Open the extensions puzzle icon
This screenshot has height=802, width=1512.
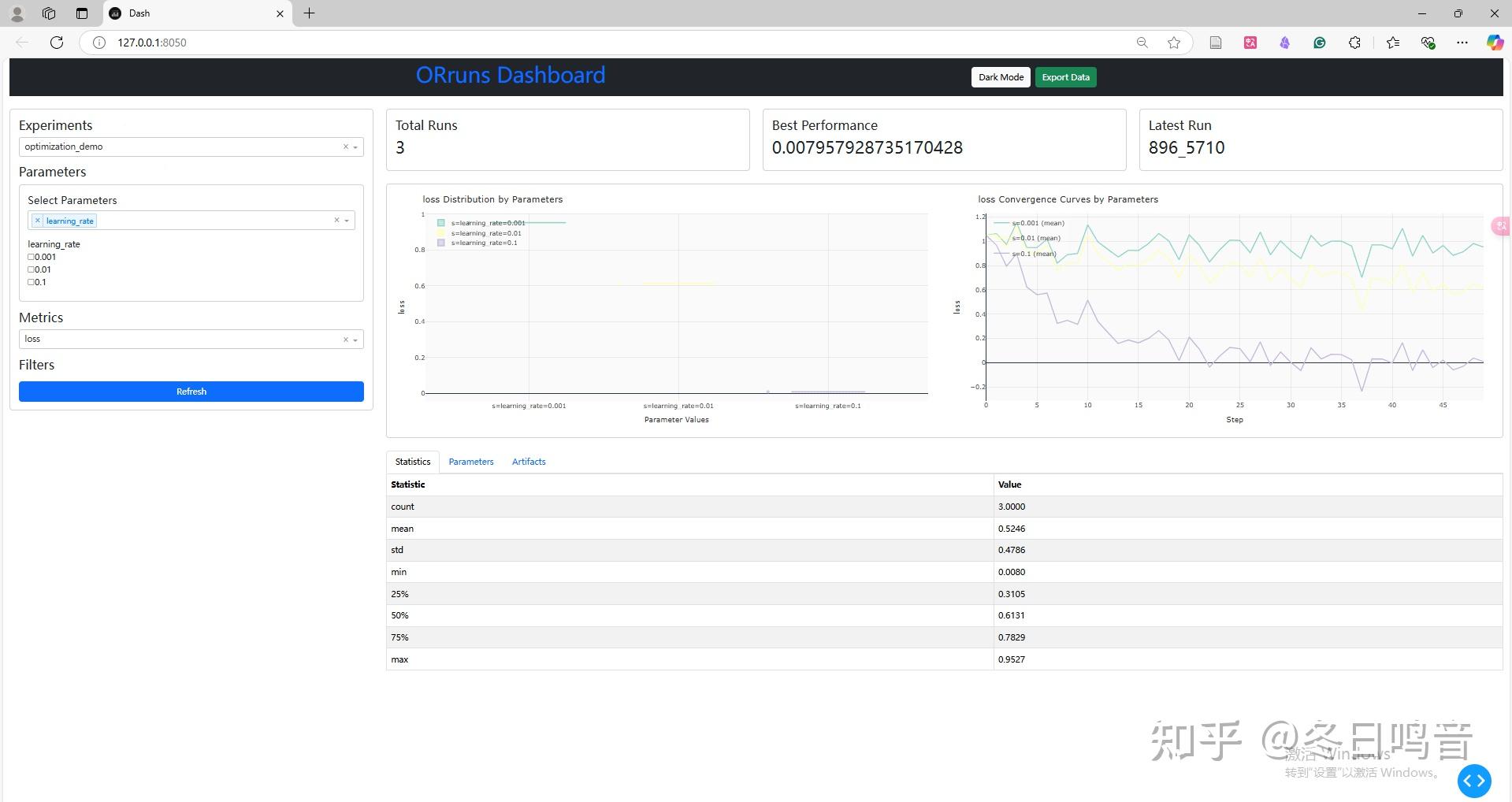coord(1354,43)
